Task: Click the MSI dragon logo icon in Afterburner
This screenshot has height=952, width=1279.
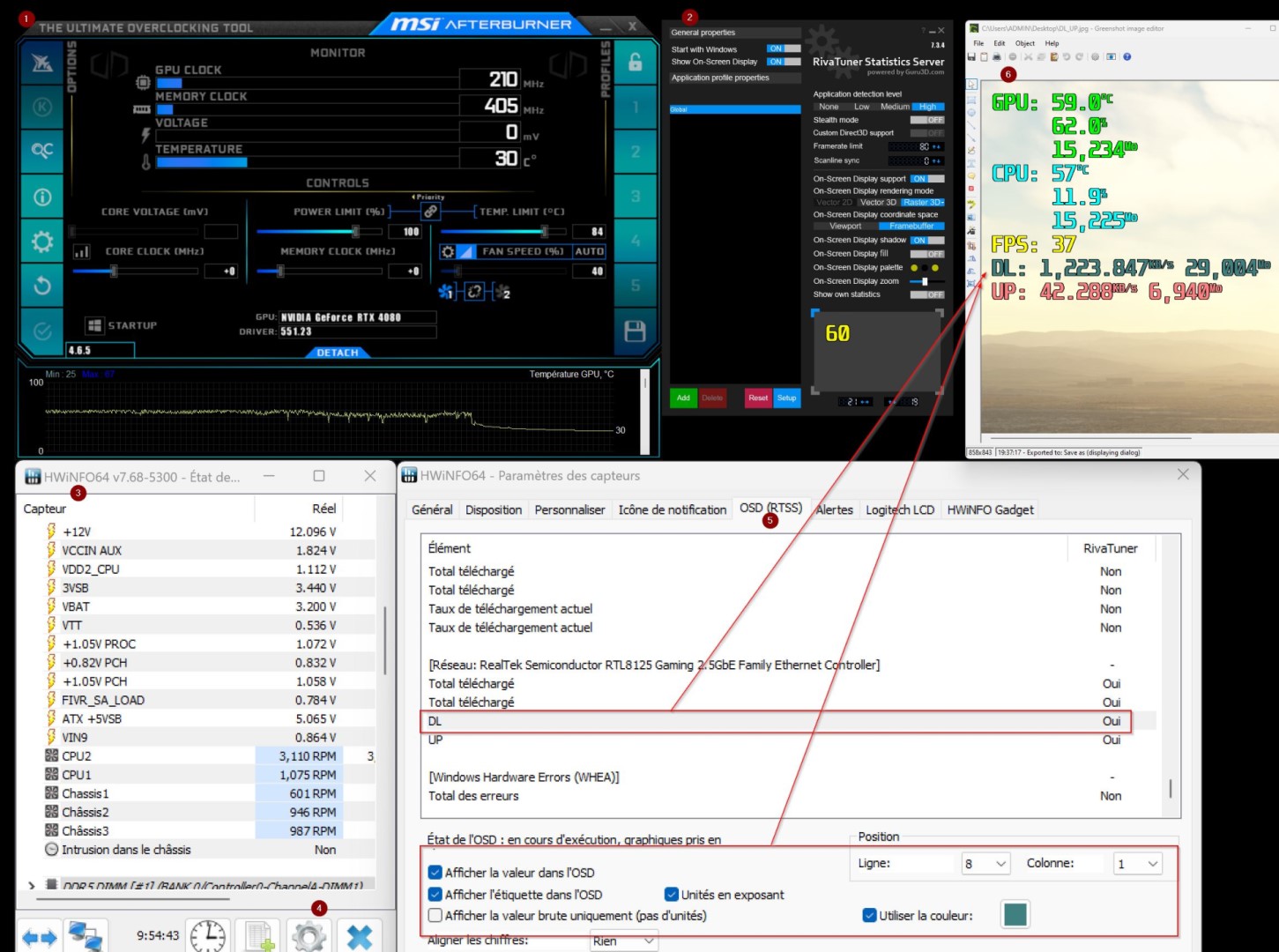Action: point(41,63)
